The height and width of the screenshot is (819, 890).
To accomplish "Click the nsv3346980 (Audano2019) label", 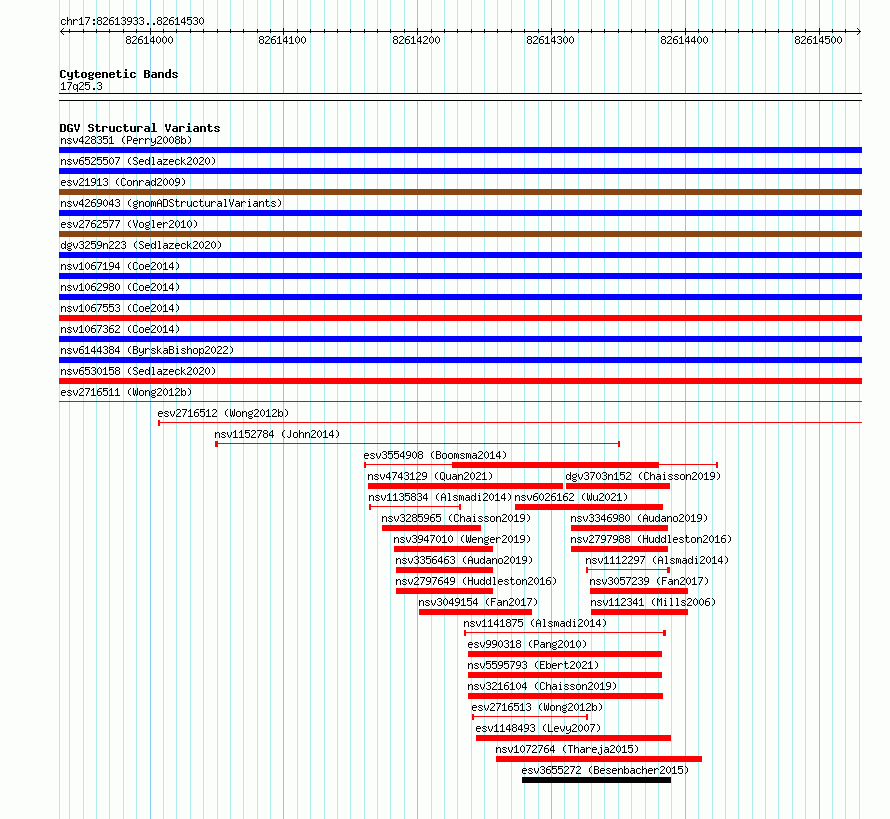I will [x=639, y=518].
